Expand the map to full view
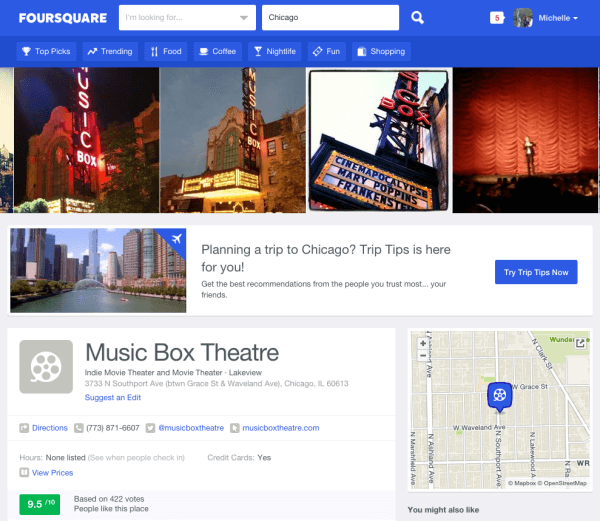This screenshot has width=600, height=521. pyautogui.click(x=580, y=343)
